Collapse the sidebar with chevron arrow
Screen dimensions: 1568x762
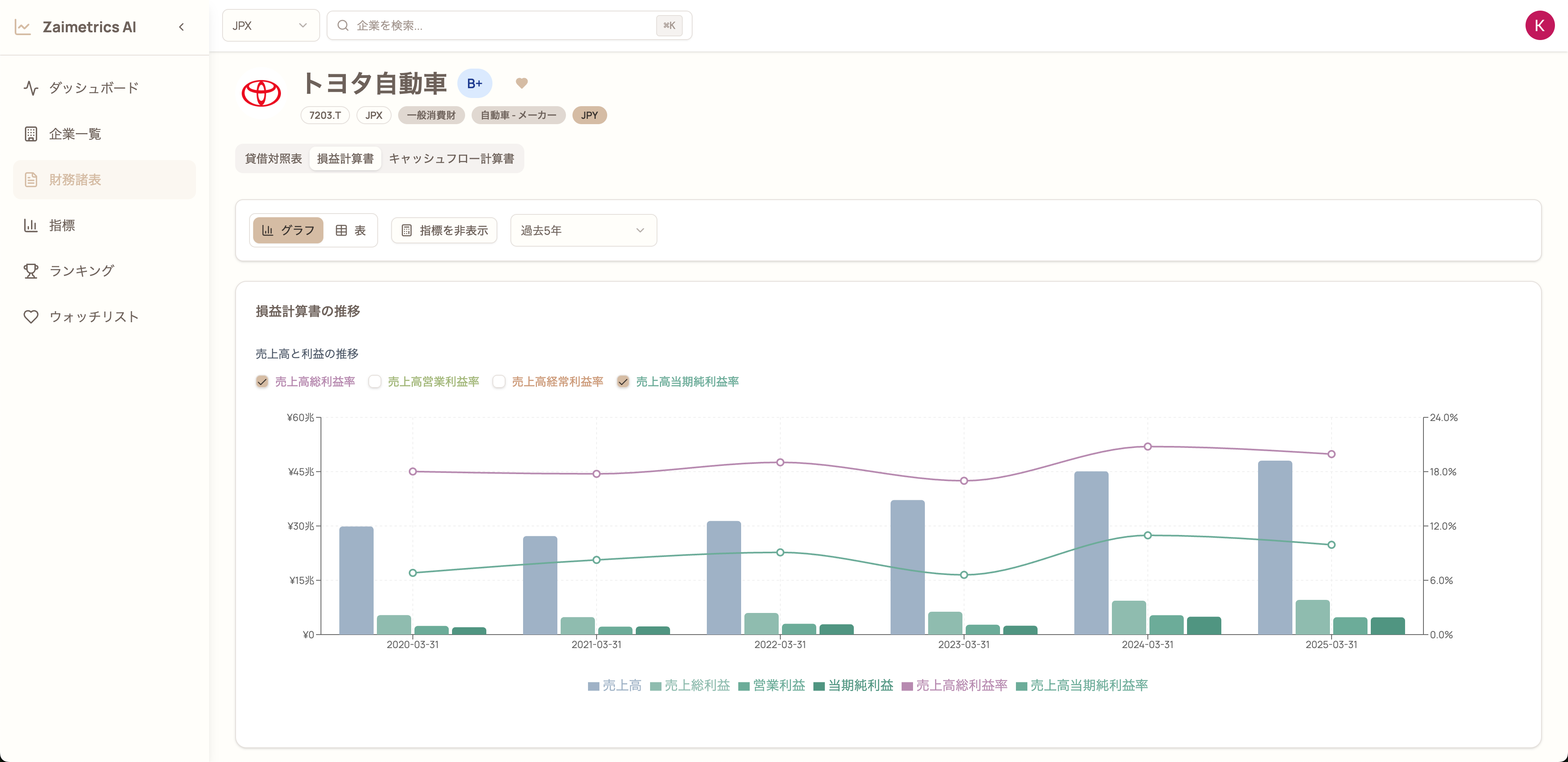[181, 27]
